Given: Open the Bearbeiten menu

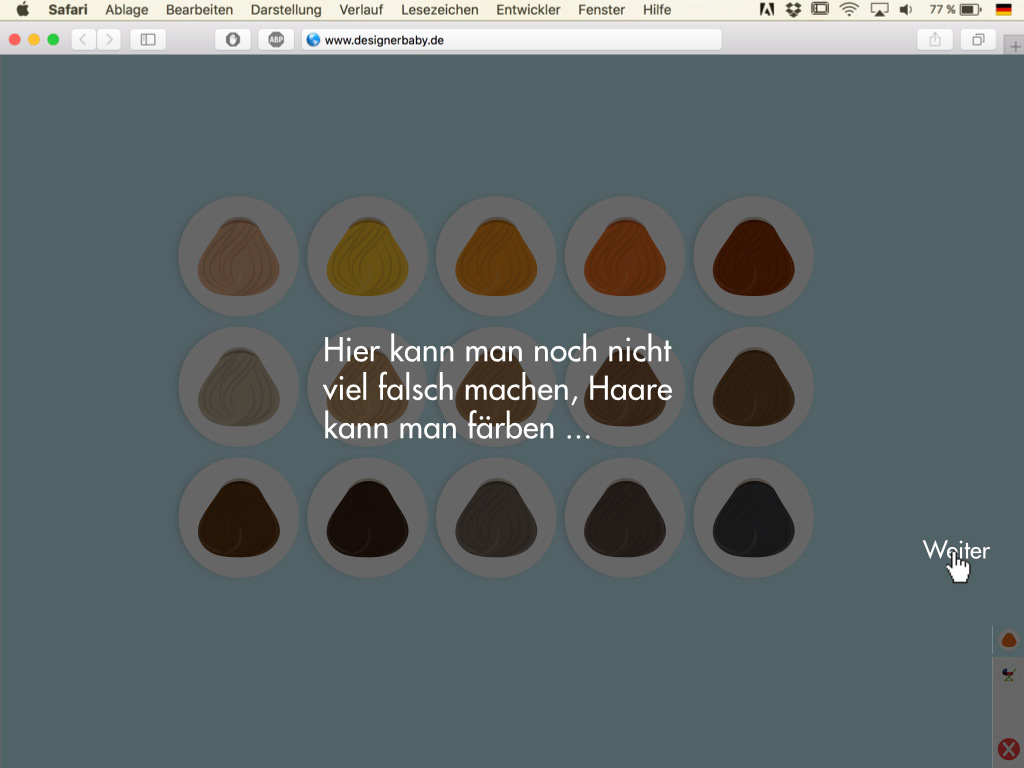Looking at the screenshot, I should pyautogui.click(x=199, y=10).
